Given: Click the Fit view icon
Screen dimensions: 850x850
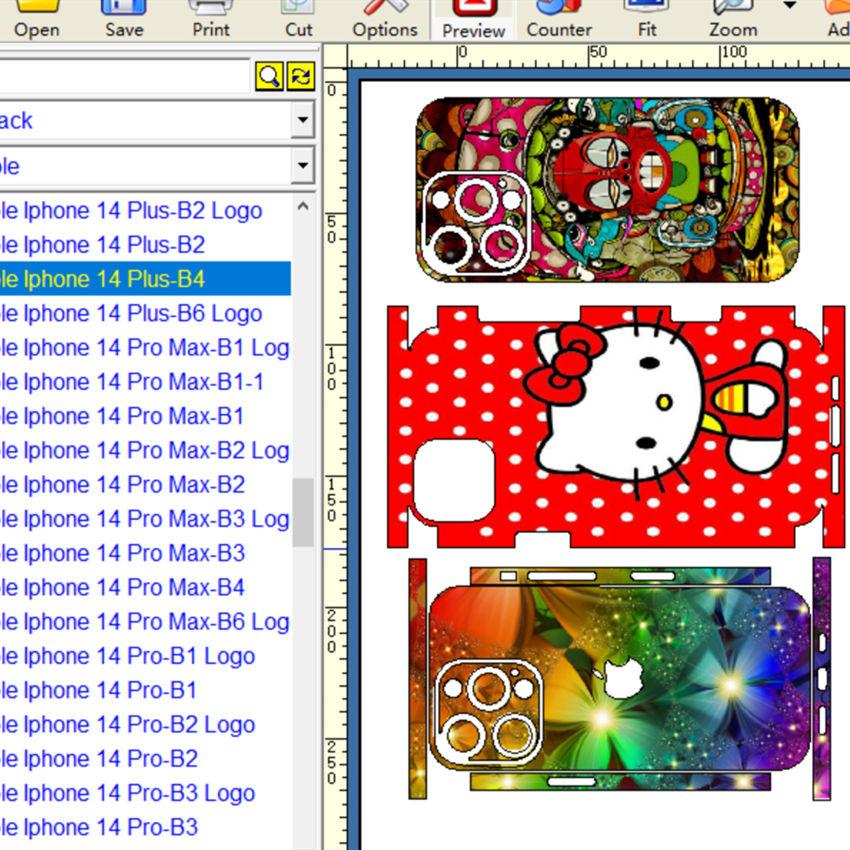Looking at the screenshot, I should coord(647,19).
